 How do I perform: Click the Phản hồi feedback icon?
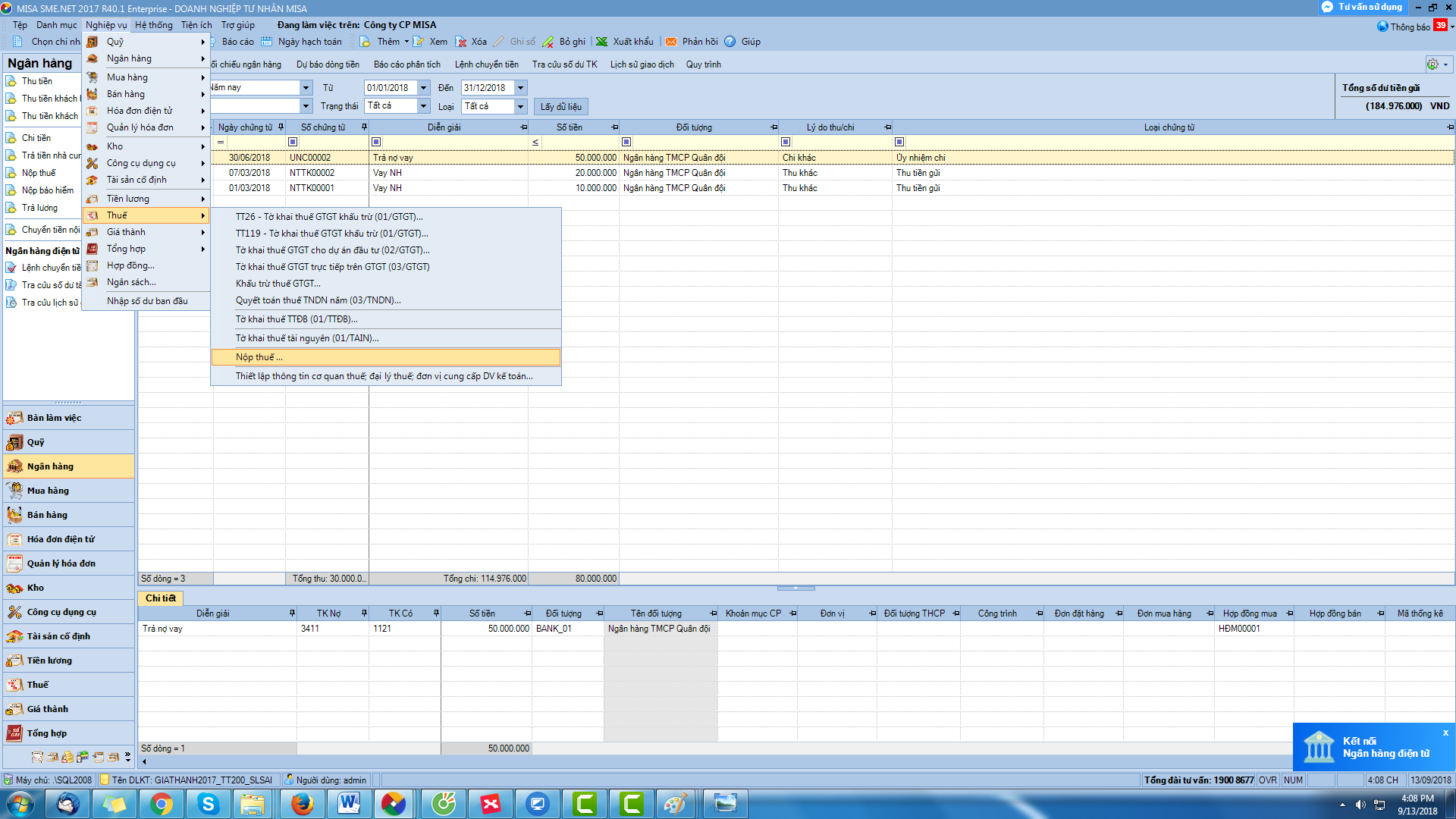671,42
